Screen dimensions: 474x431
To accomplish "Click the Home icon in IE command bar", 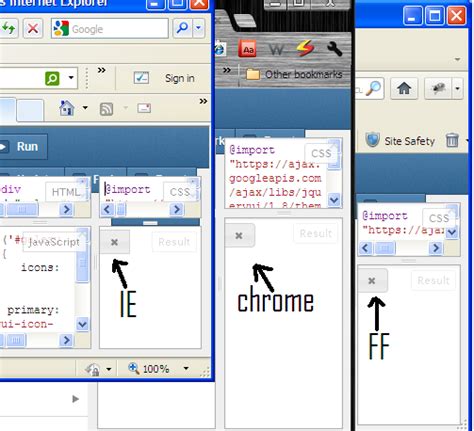I will pos(67,108).
